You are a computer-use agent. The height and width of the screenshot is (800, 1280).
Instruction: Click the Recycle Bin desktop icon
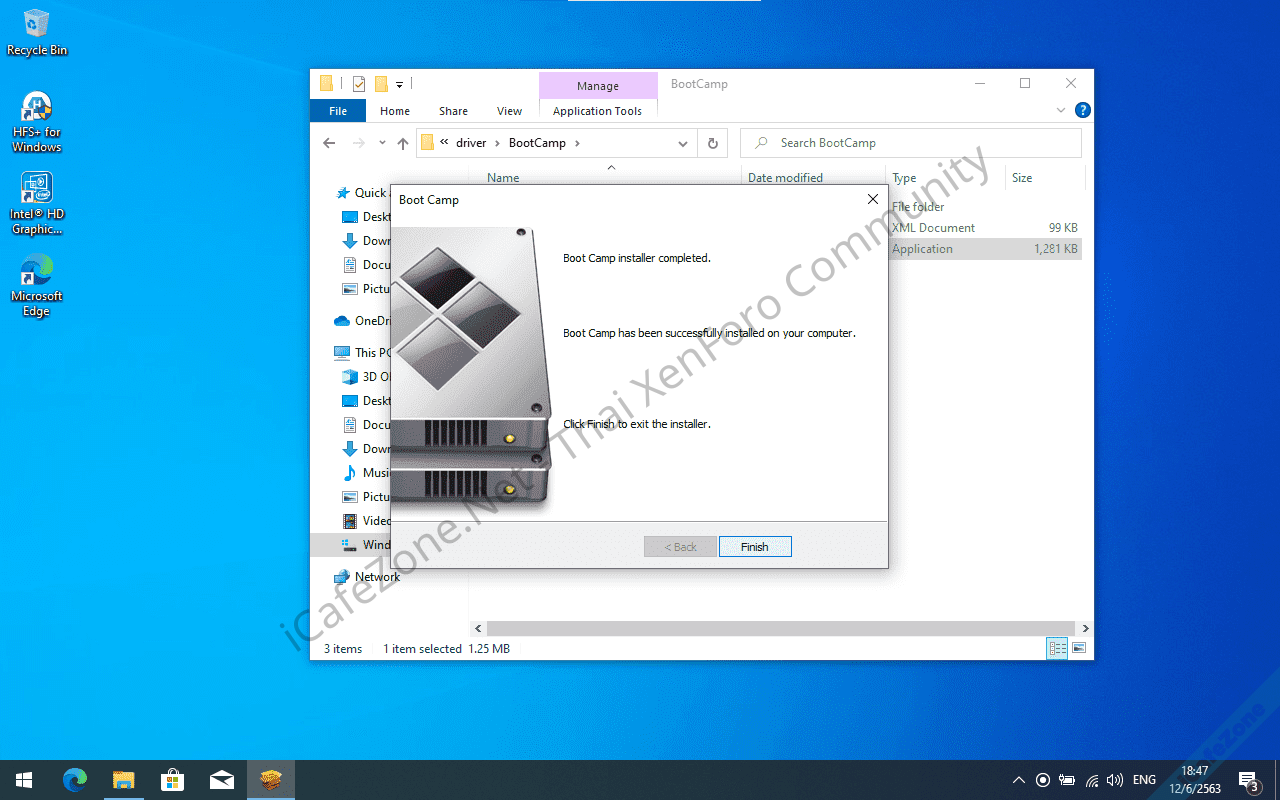37,32
